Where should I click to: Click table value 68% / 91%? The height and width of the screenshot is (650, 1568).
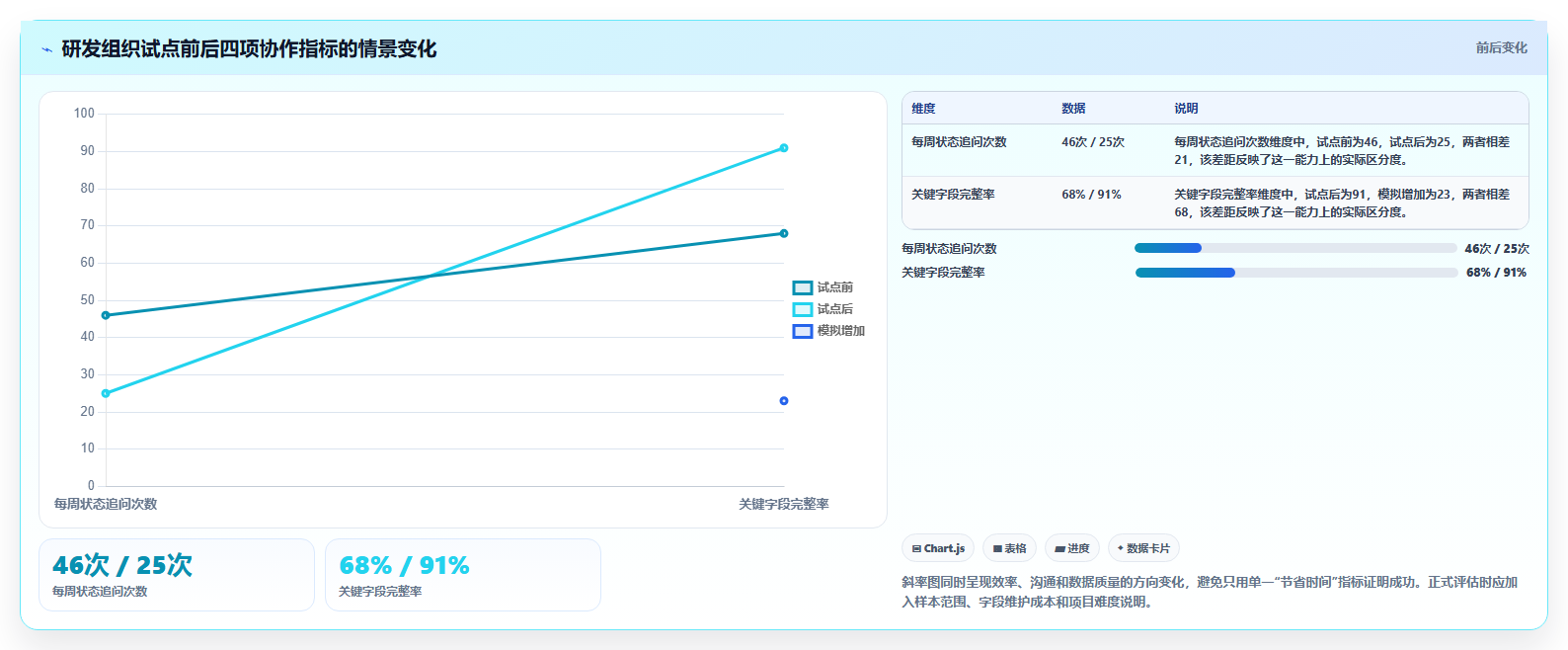pos(1091,195)
